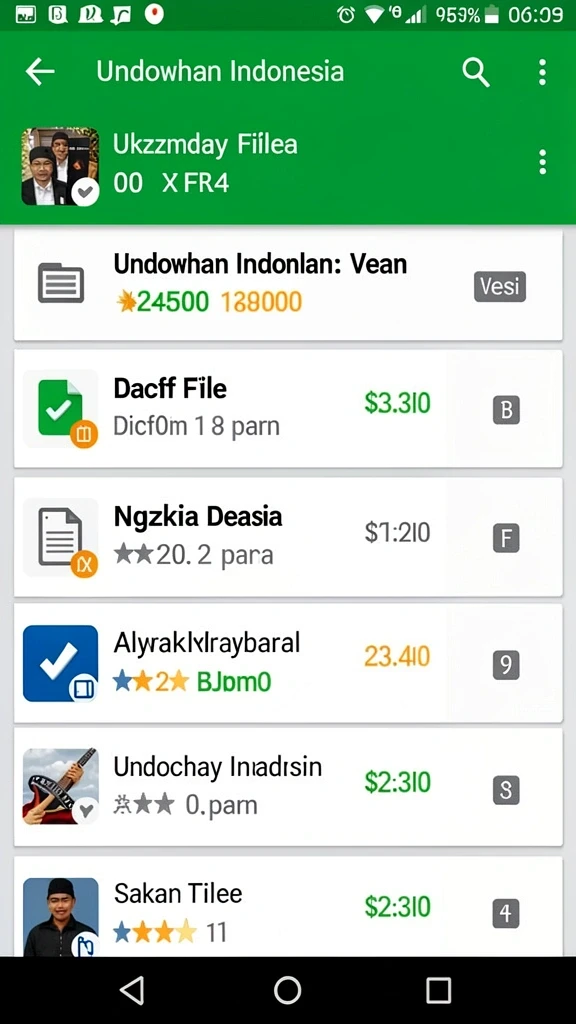Tap the B badge on Dacff File

(506, 411)
